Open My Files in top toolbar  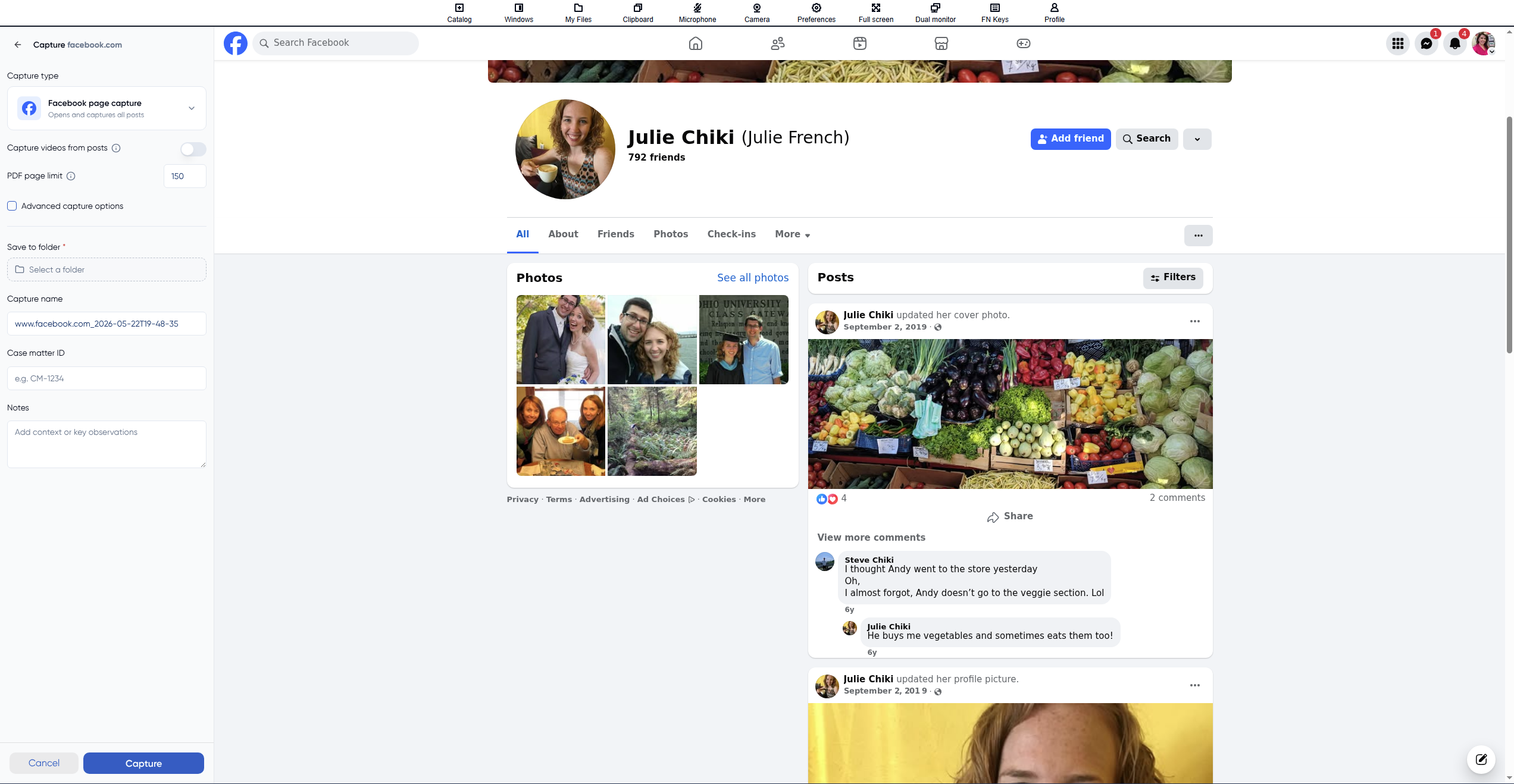coord(578,12)
